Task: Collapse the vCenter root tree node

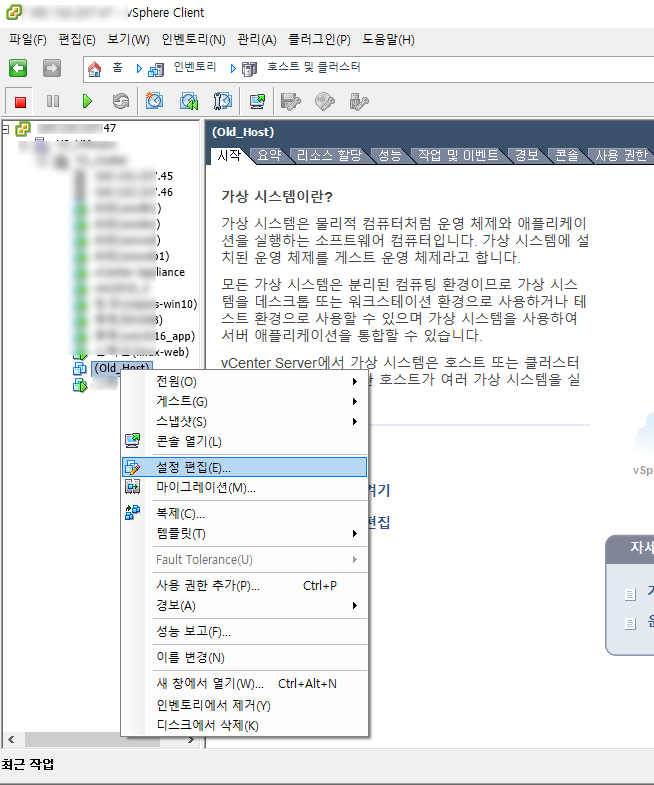Action: 6,129
